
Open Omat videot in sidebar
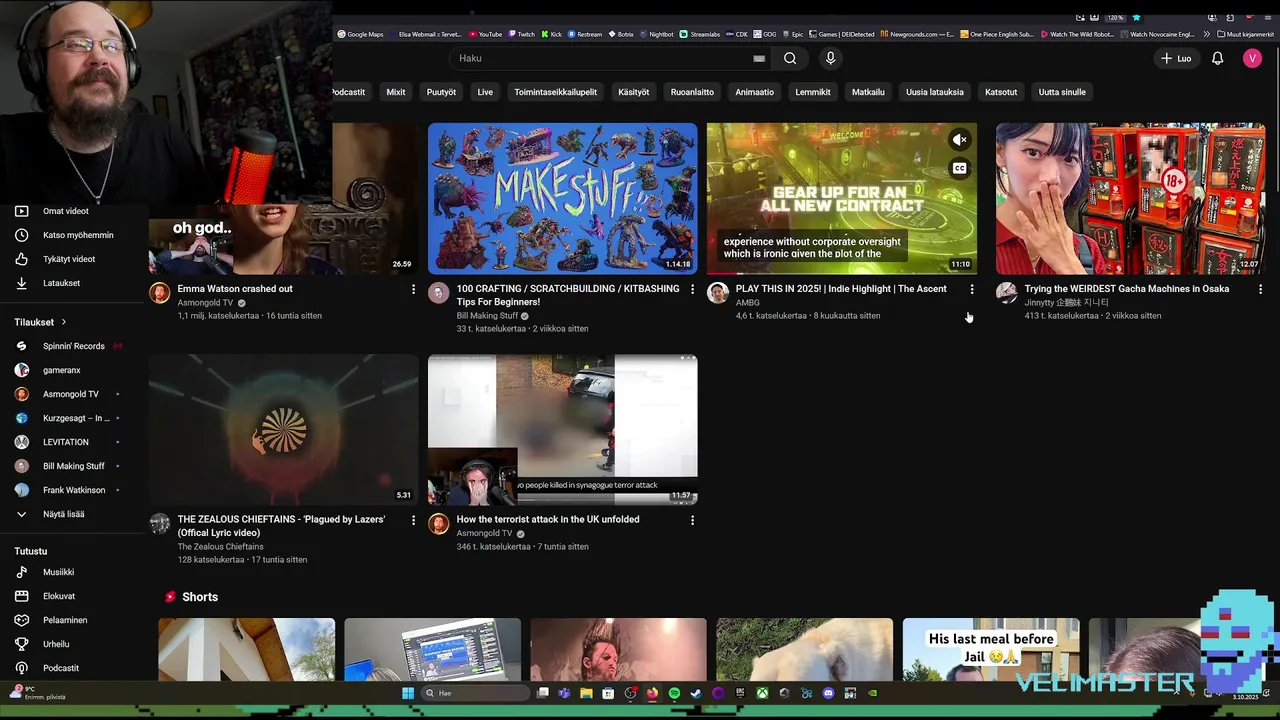coord(65,211)
